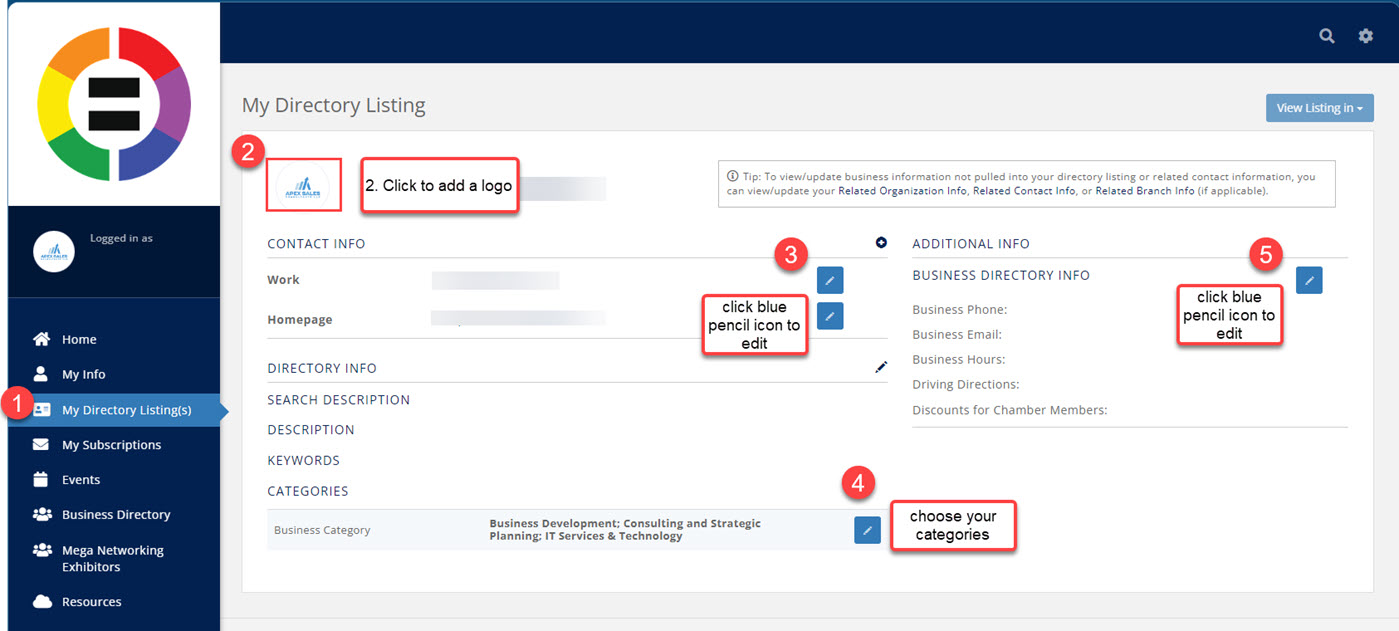Go to Home in sidebar
Screen dimensions: 1399x631
click(x=79, y=340)
